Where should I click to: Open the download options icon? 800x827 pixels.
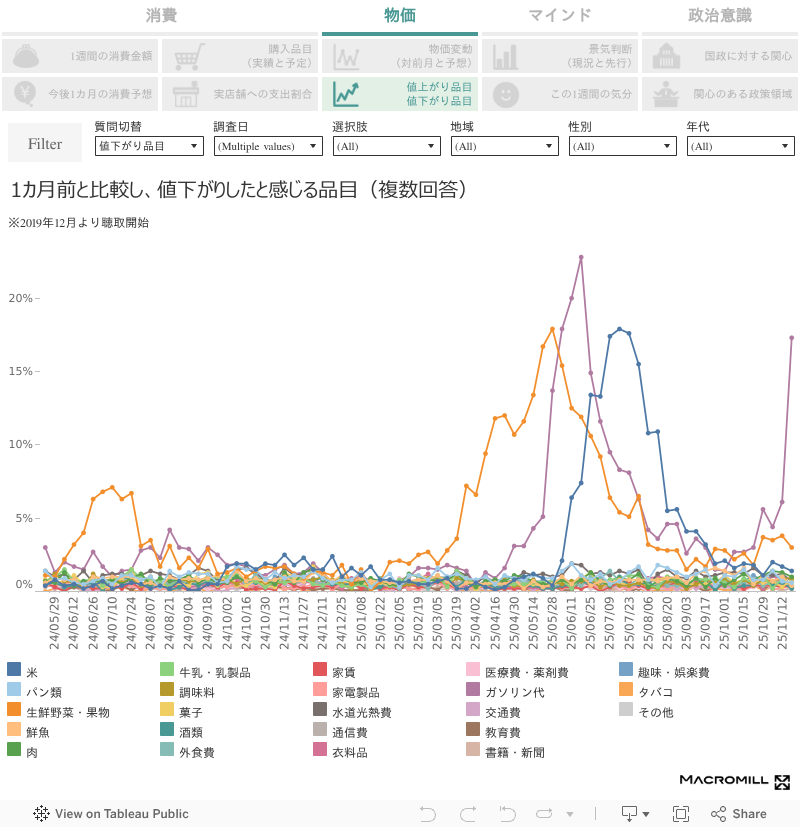tap(634, 814)
